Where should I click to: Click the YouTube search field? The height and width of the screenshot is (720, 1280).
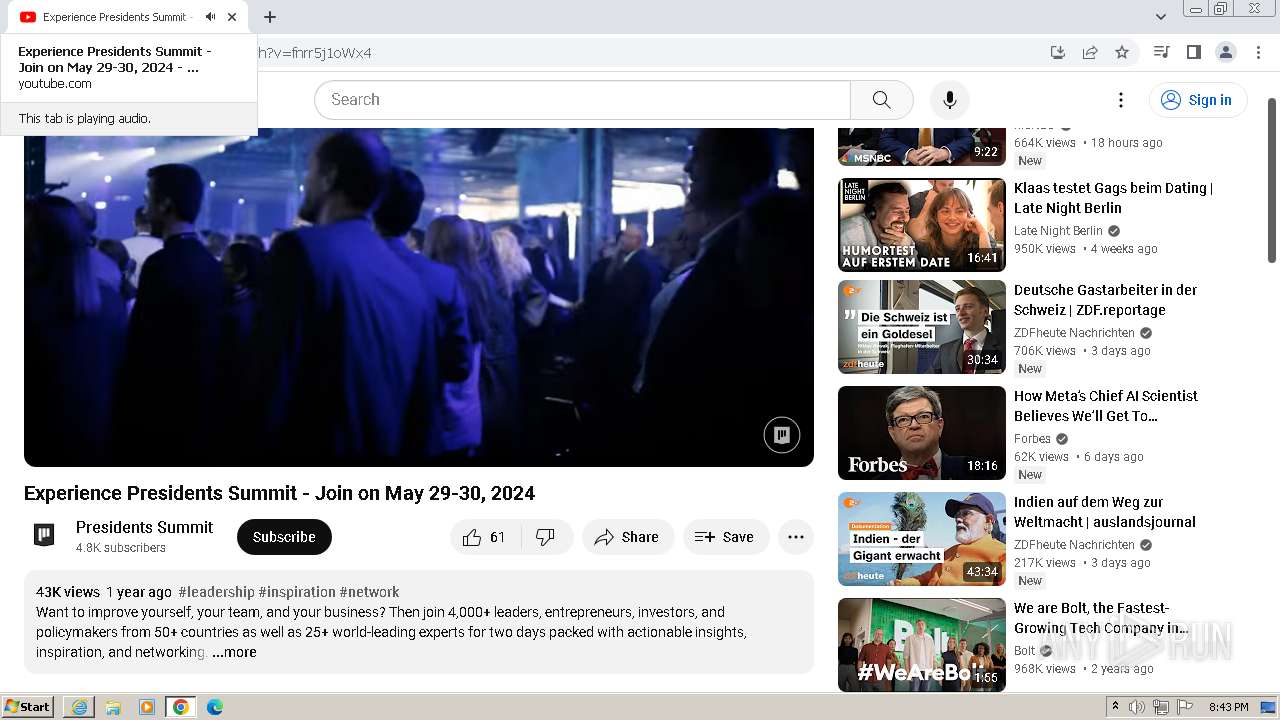(582, 100)
